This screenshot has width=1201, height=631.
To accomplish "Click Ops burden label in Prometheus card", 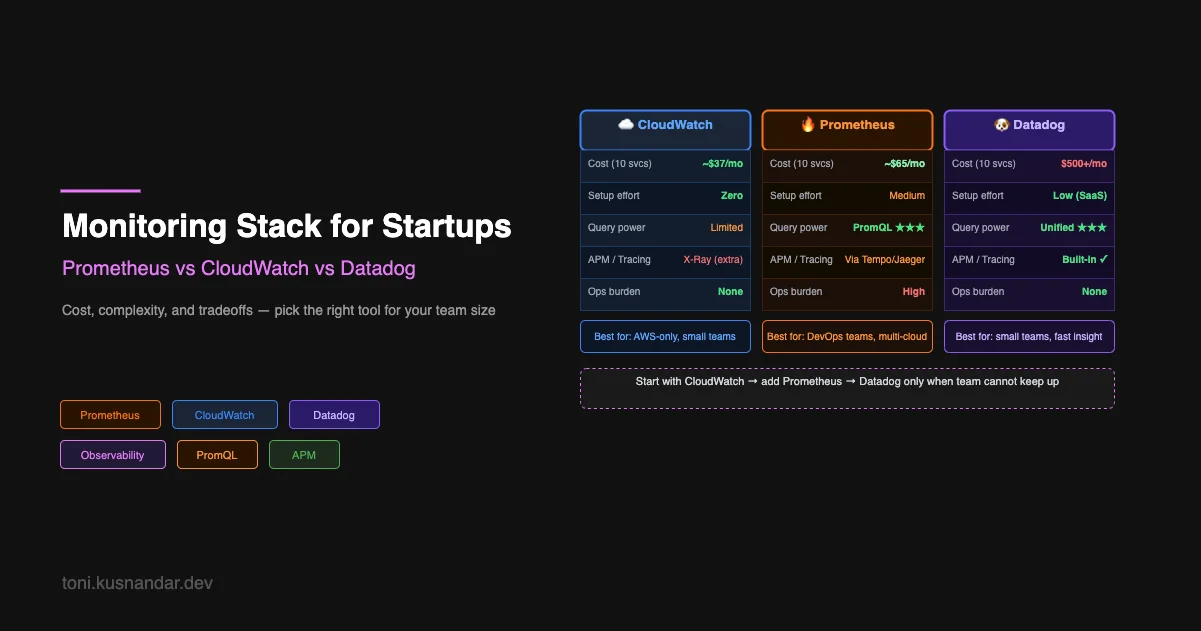I will click(x=796, y=292).
